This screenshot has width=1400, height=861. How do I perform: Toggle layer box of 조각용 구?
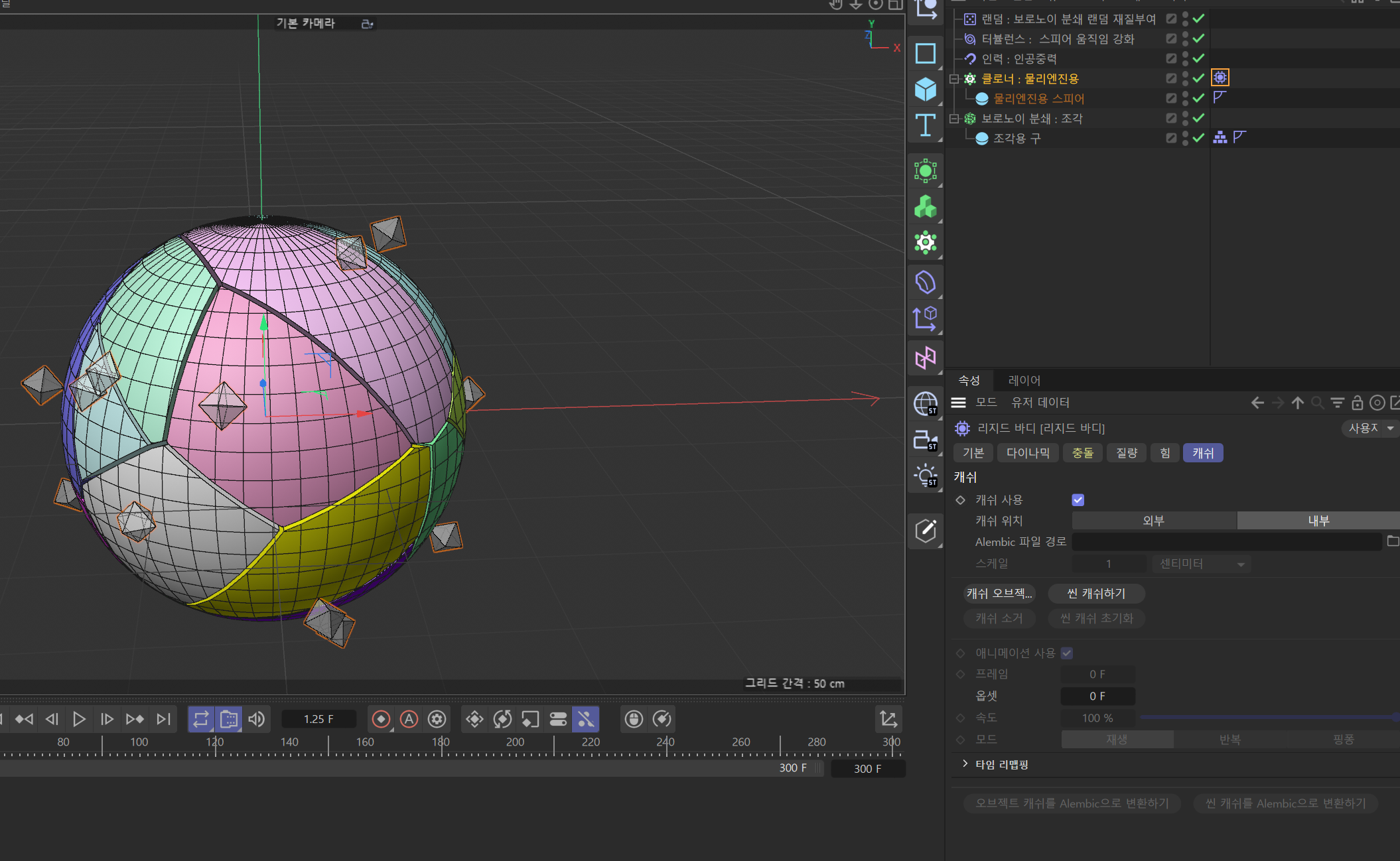[1171, 138]
